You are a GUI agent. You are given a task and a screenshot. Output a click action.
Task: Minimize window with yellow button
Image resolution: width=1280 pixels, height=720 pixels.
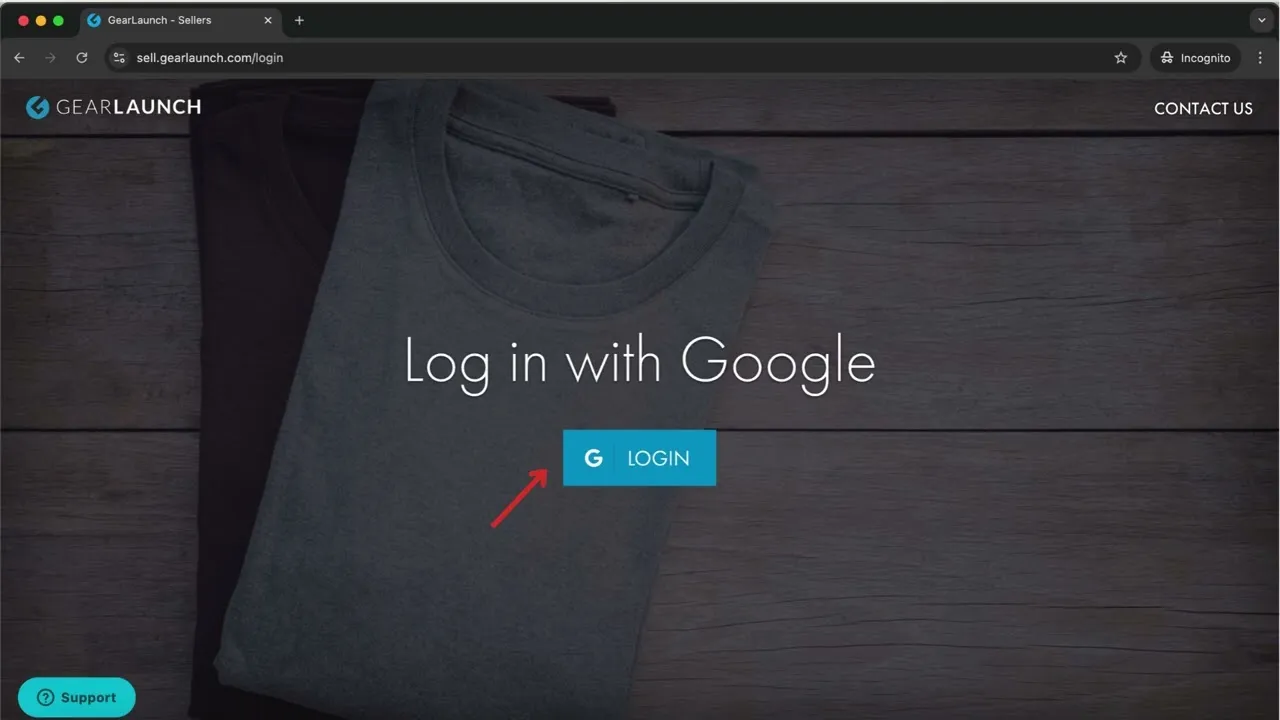41,20
